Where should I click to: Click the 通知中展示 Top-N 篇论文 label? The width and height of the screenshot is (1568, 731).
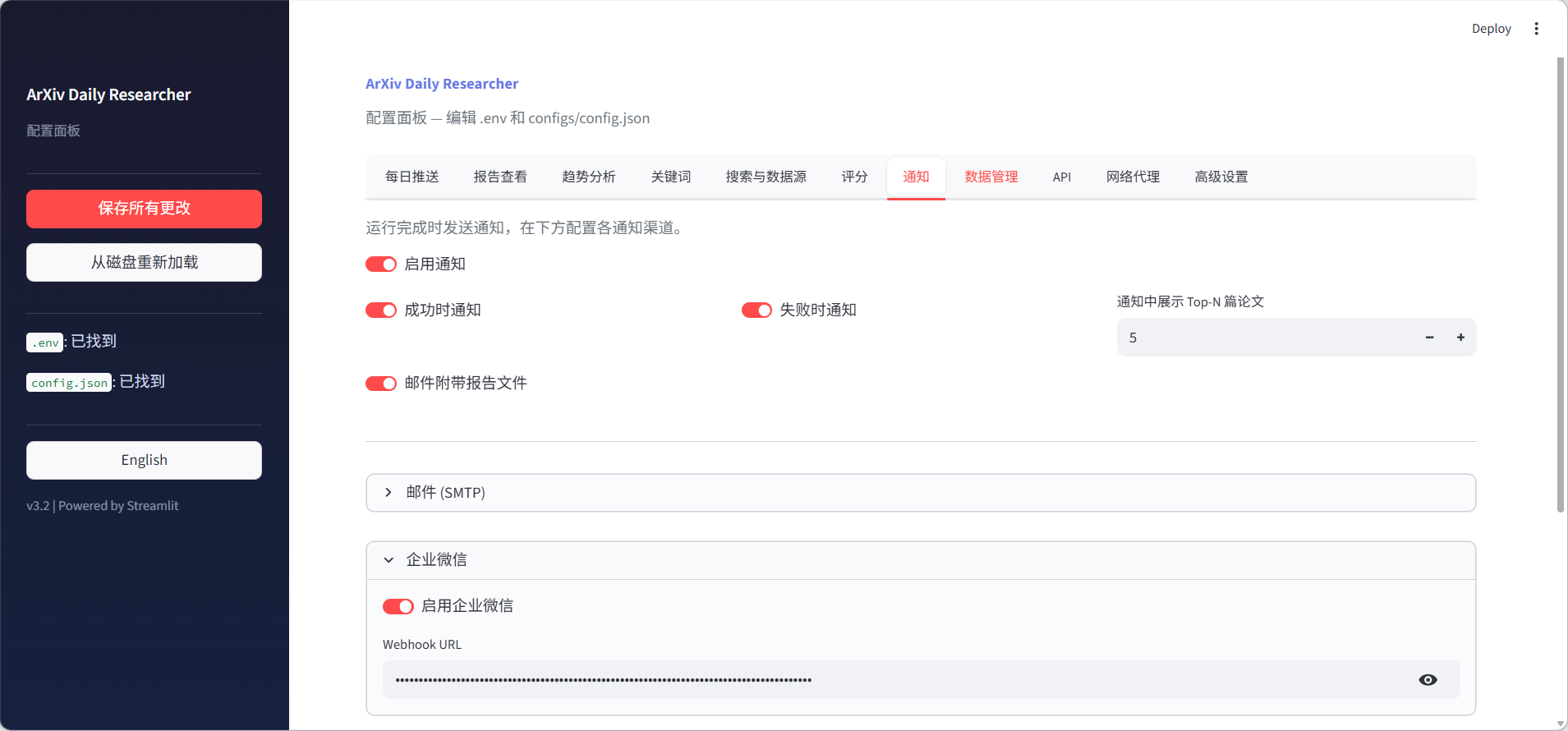(x=1190, y=301)
